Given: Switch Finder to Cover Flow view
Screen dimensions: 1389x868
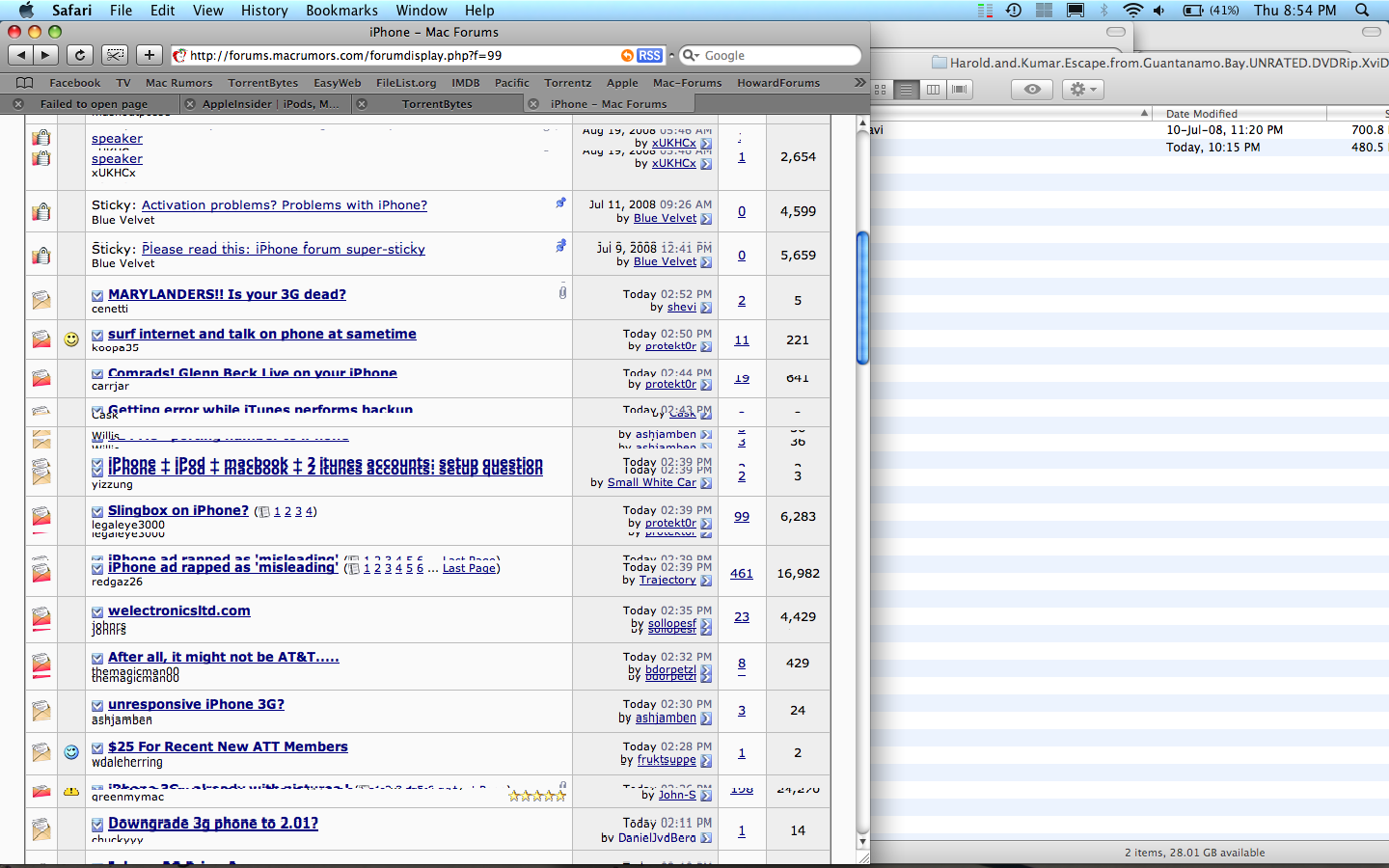Looking at the screenshot, I should [x=959, y=89].
